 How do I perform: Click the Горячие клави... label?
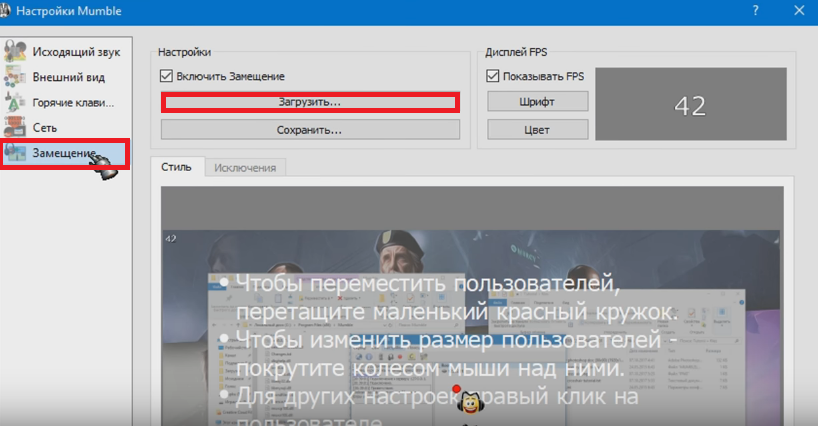73,103
